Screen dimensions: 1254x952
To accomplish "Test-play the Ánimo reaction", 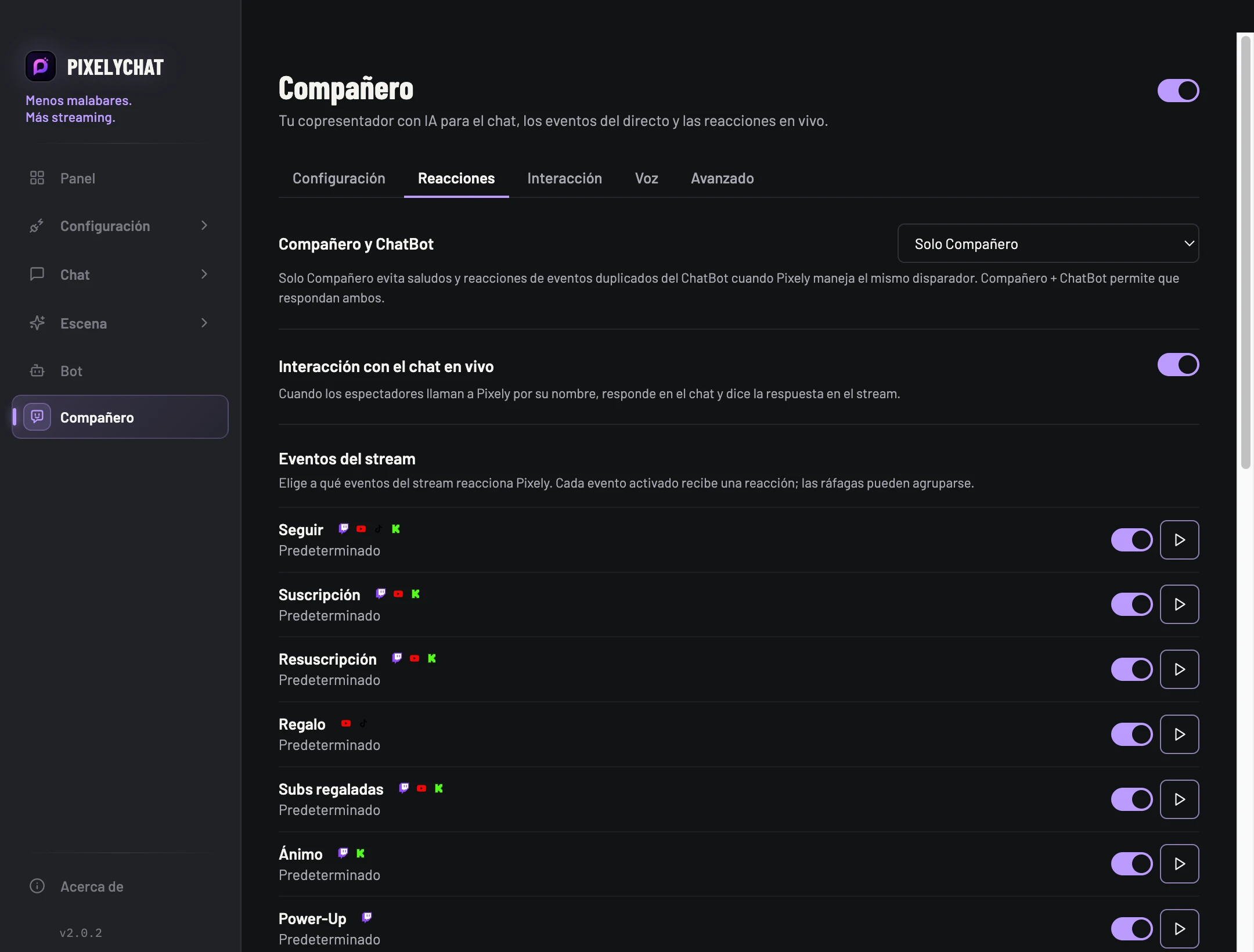I will pyautogui.click(x=1179, y=864).
